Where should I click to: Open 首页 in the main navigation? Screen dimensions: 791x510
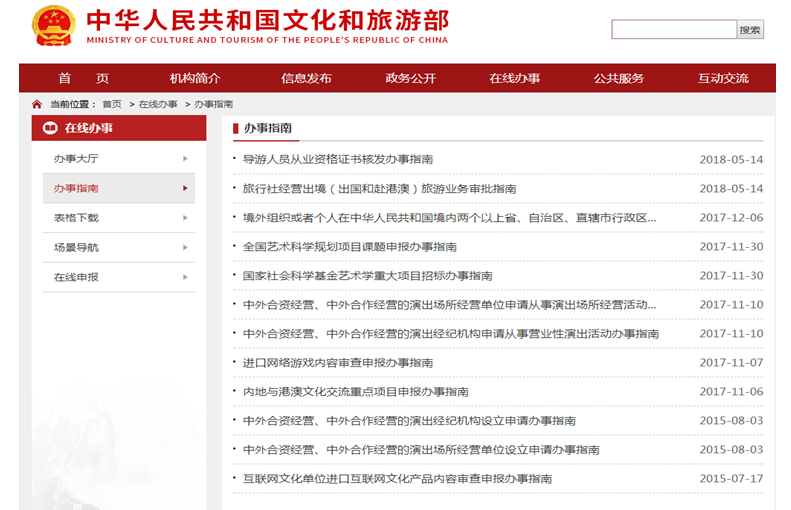click(83, 78)
